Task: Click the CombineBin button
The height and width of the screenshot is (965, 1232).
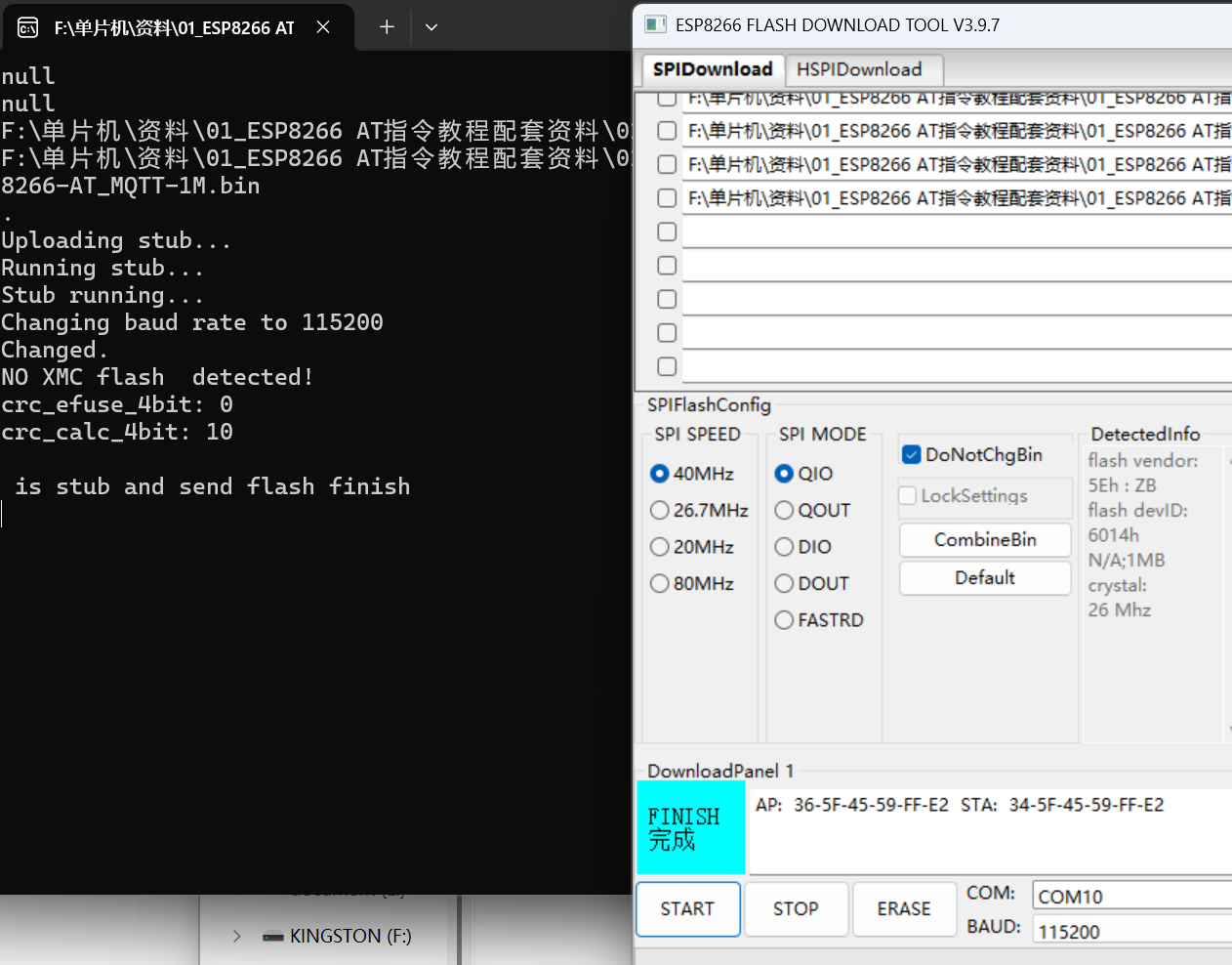Action: 984,539
